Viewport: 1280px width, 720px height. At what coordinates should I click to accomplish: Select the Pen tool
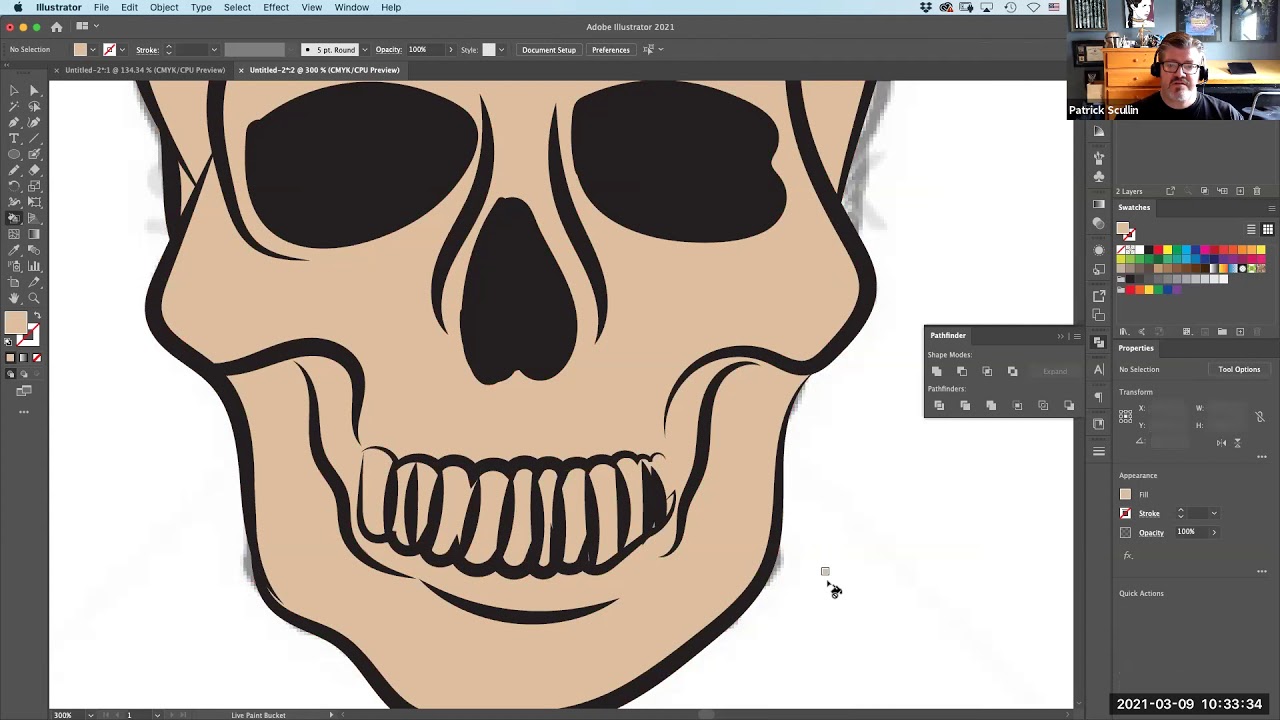14,122
